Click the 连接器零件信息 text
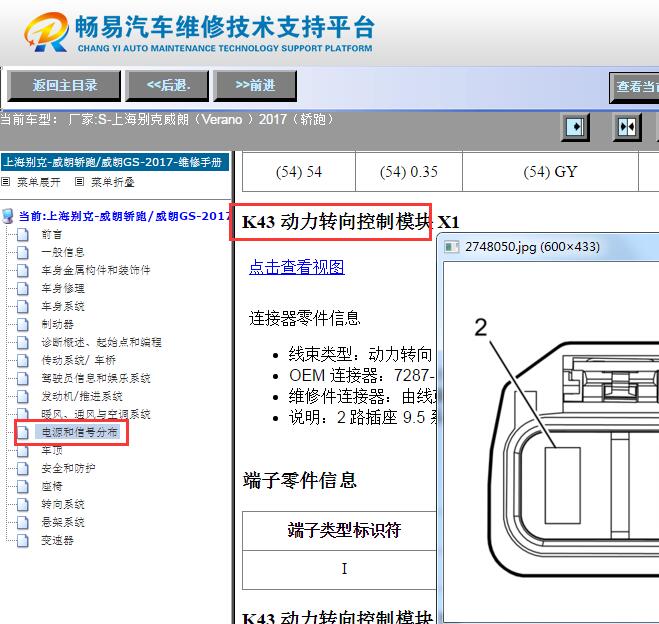The image size is (659, 624). 305,319
